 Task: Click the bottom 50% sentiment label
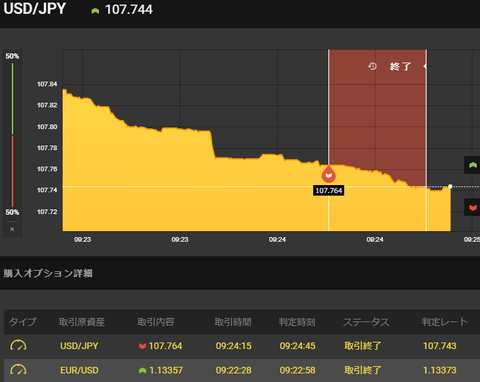[12, 212]
